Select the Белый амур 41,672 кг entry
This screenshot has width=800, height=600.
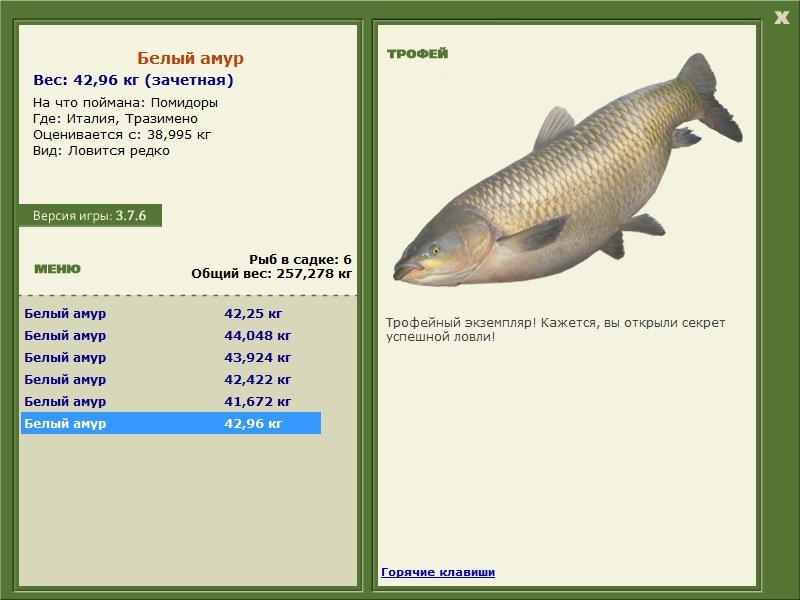(171, 401)
